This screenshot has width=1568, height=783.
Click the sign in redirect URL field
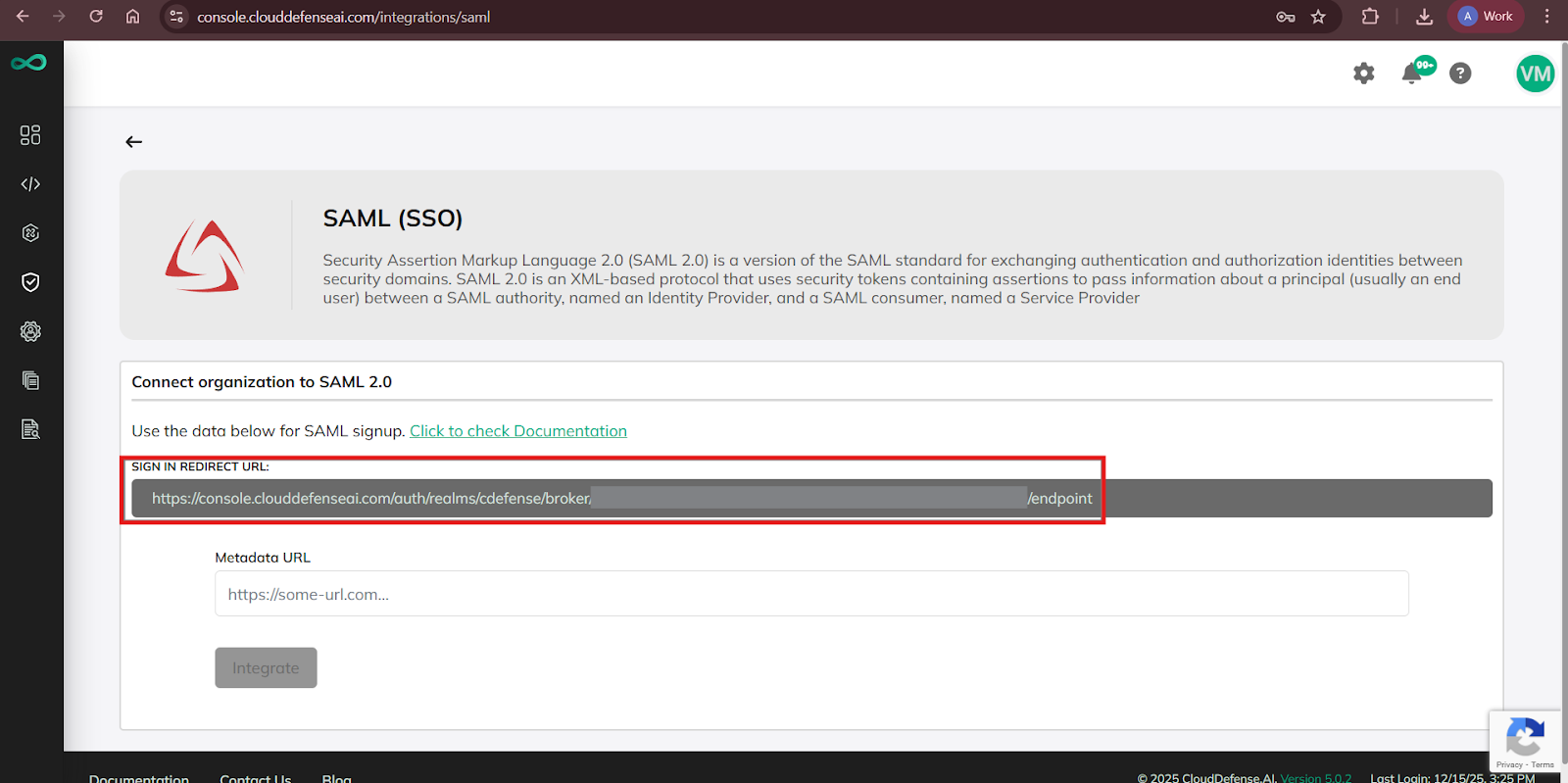pyautogui.click(x=811, y=498)
